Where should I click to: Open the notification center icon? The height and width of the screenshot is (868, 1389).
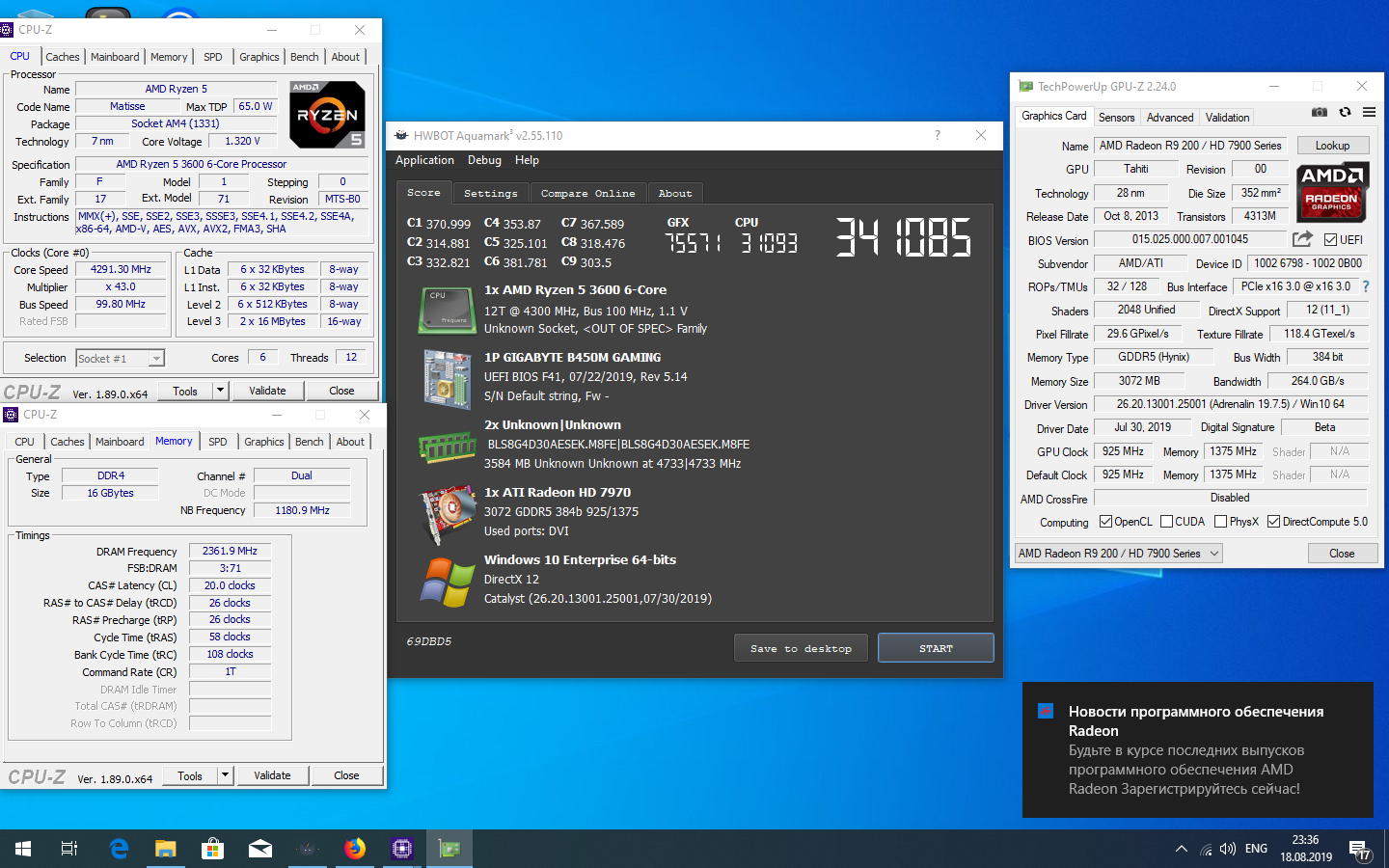(x=1360, y=850)
